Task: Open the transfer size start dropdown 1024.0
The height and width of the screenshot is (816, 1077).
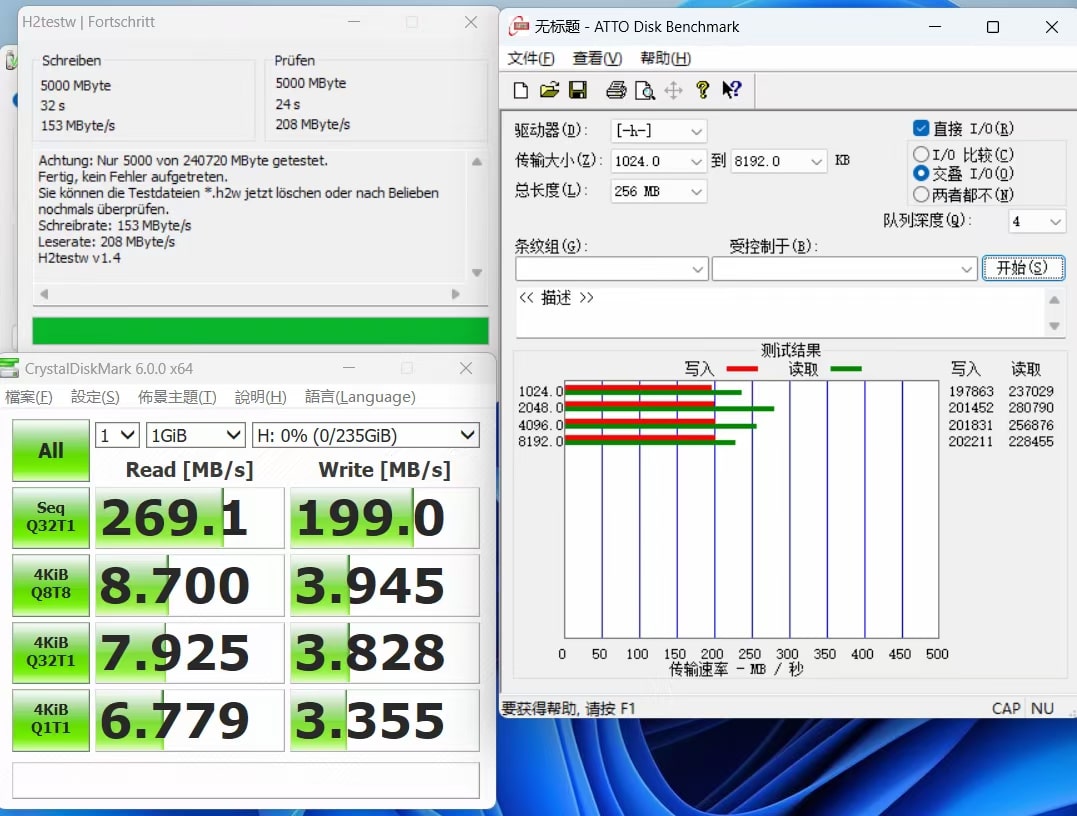Action: point(658,161)
